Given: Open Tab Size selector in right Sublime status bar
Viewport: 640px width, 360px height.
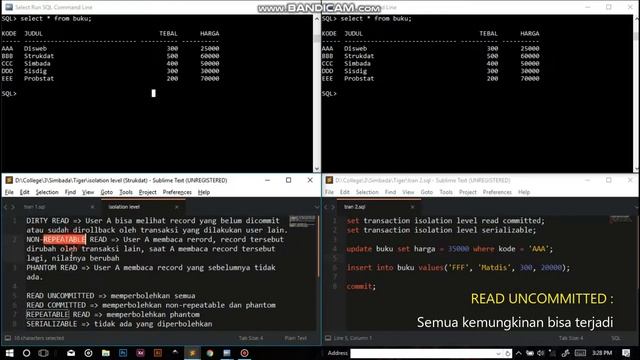Looking at the screenshot, I should pyautogui.click(x=571, y=338).
